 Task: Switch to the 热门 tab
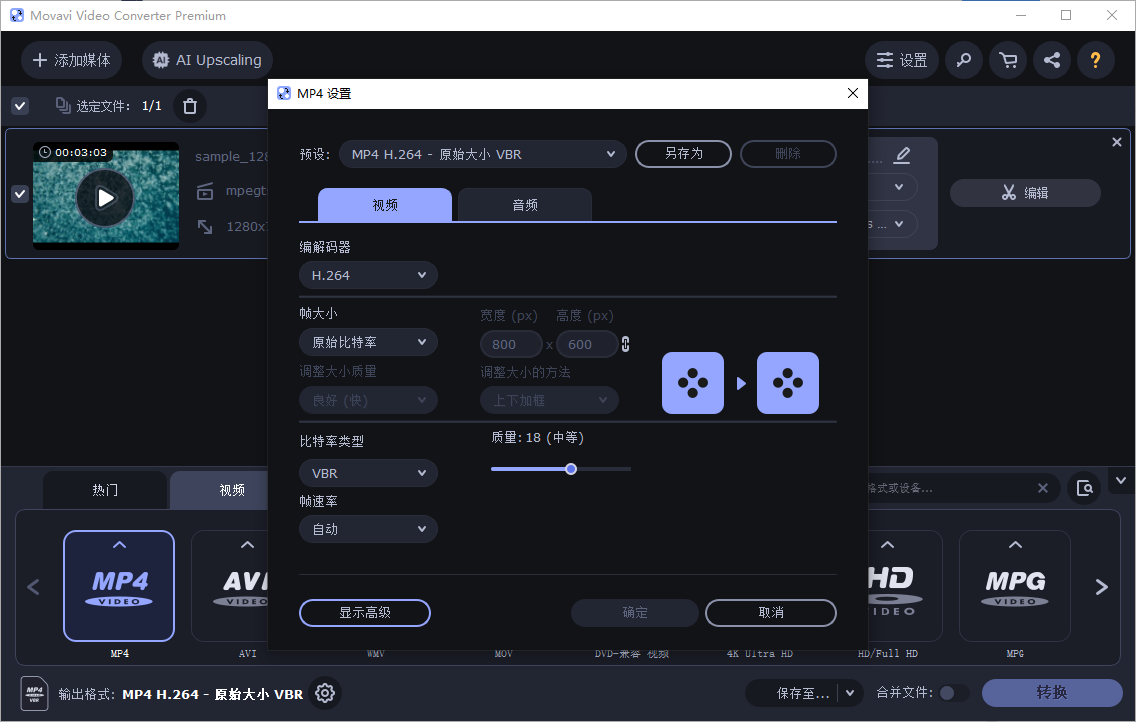(x=104, y=489)
